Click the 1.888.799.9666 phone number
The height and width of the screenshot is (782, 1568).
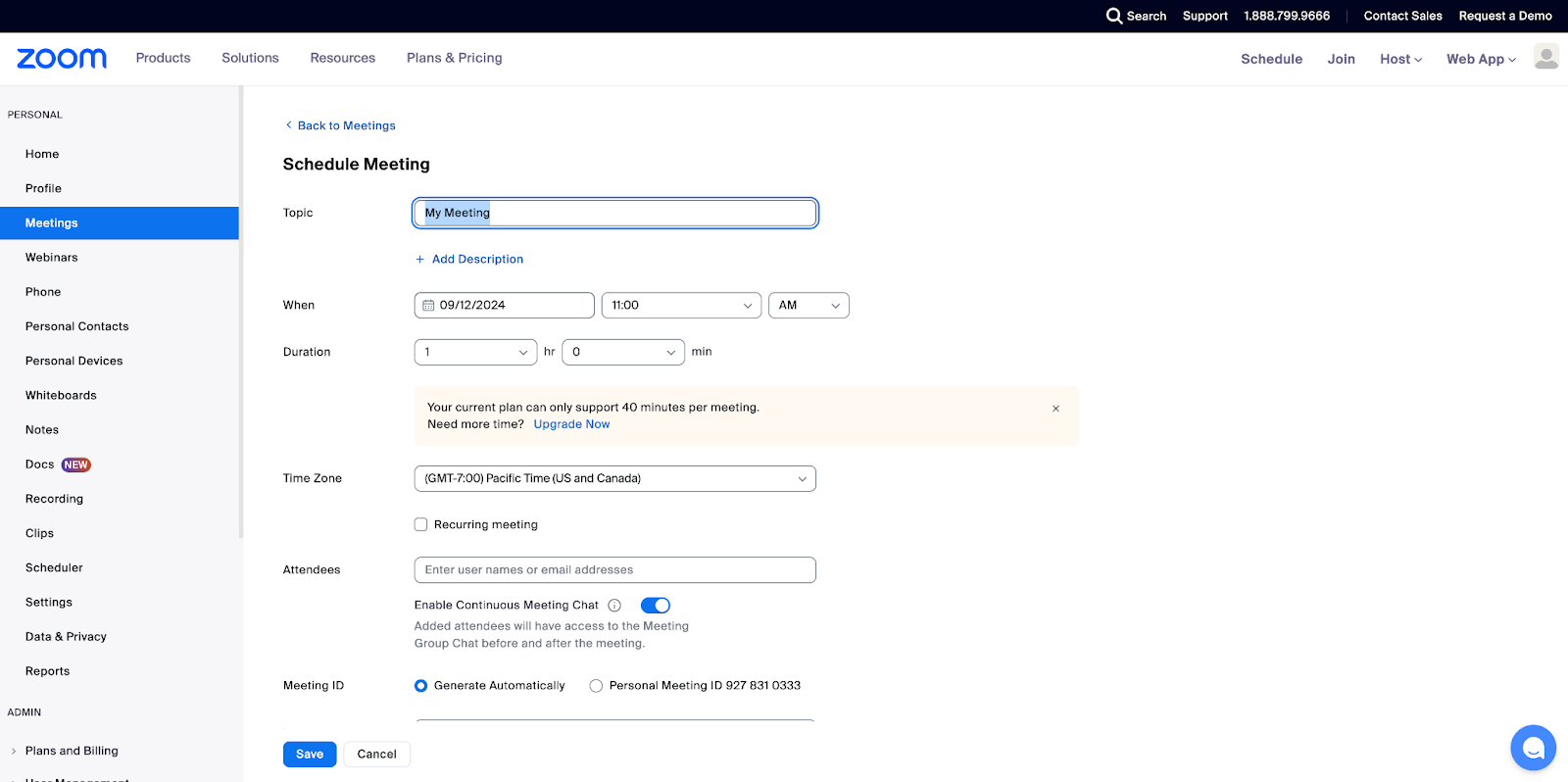click(x=1287, y=16)
